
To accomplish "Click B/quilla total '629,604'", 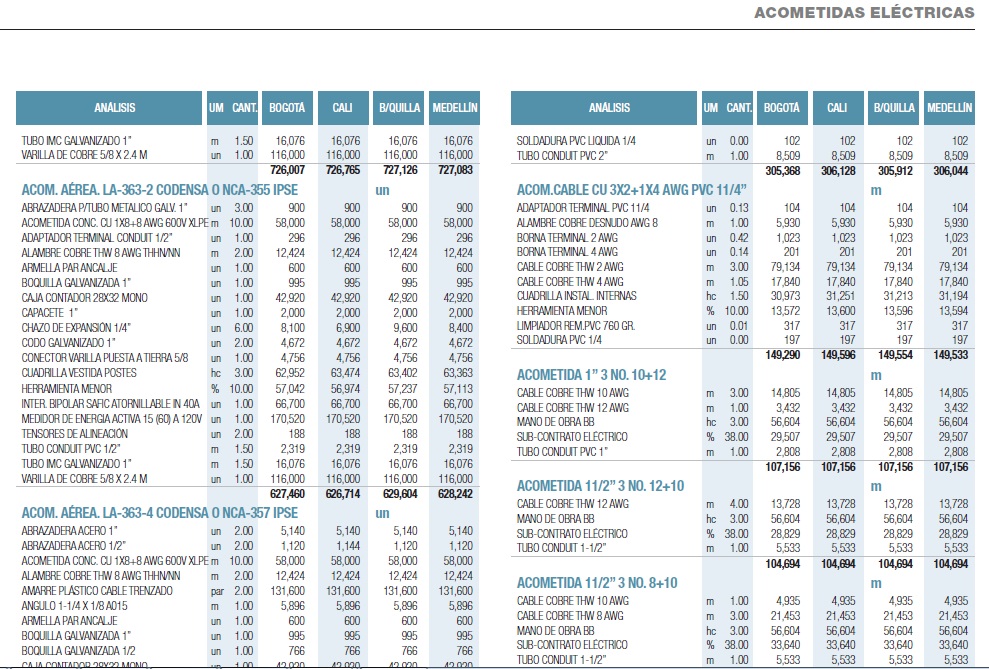I will (x=400, y=494).
